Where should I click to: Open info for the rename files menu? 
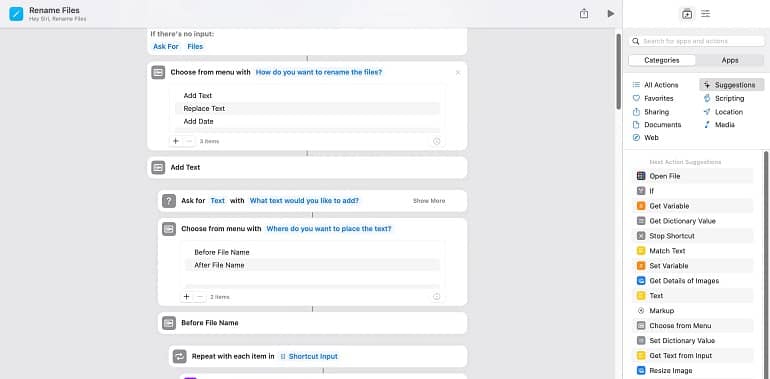(x=437, y=141)
